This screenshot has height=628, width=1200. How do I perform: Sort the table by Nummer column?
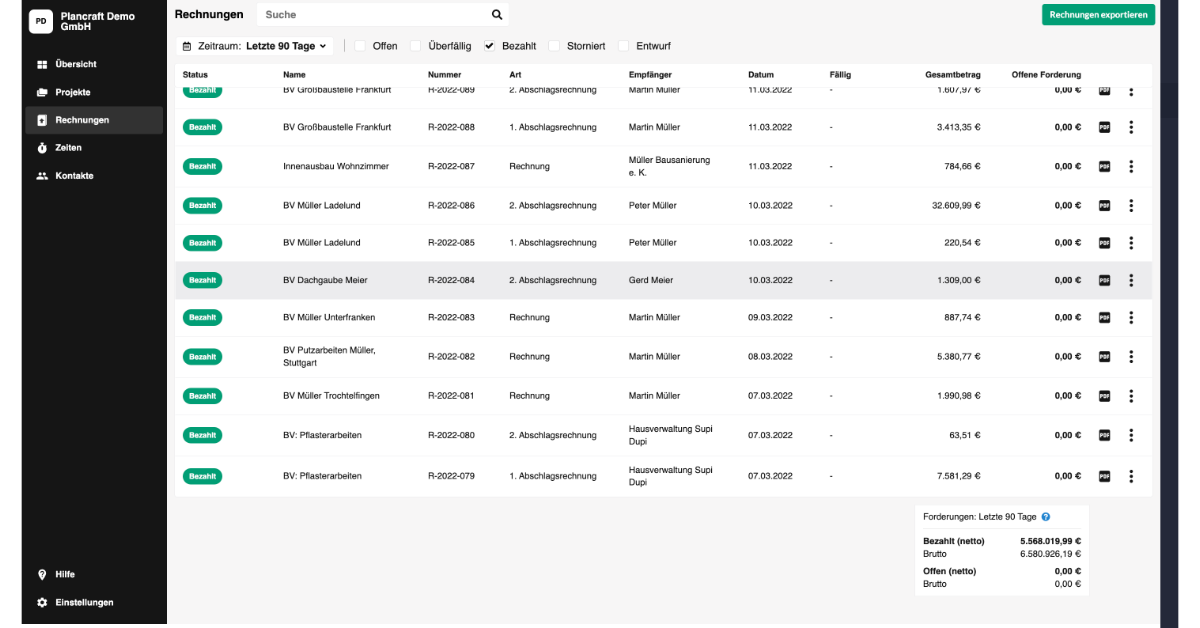point(444,75)
